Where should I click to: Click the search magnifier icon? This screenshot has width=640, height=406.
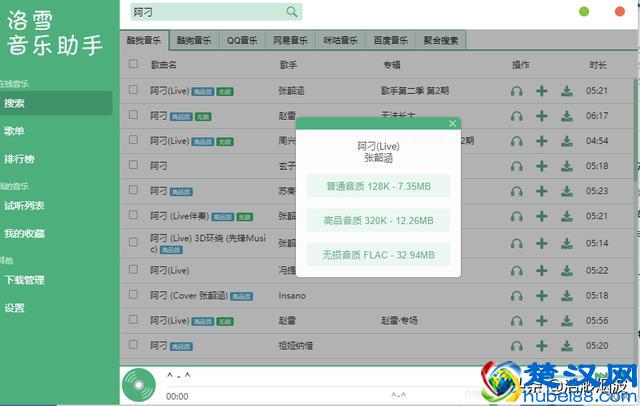[x=292, y=12]
